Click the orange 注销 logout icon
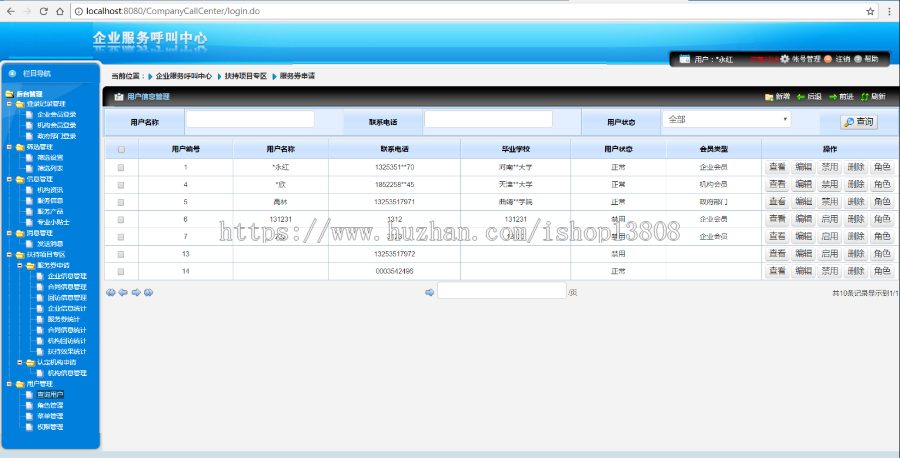 click(828, 59)
